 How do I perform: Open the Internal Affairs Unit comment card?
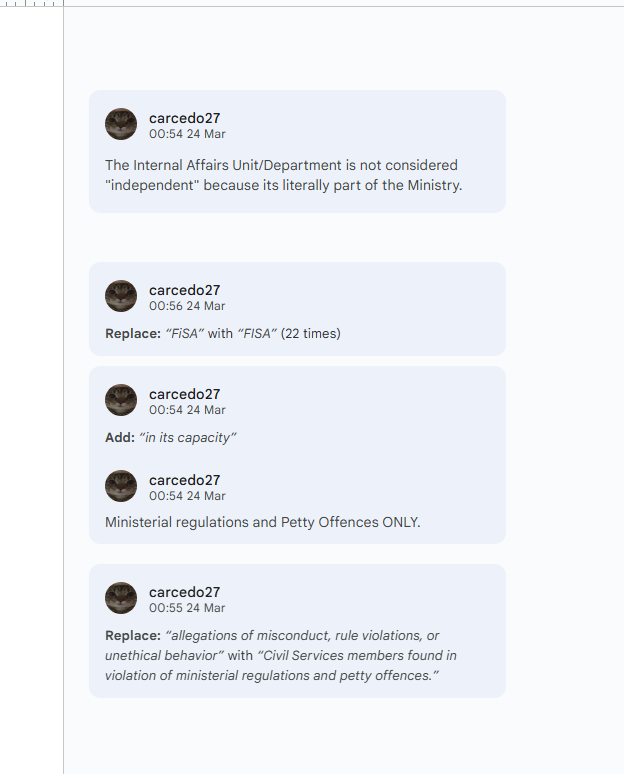[297, 152]
